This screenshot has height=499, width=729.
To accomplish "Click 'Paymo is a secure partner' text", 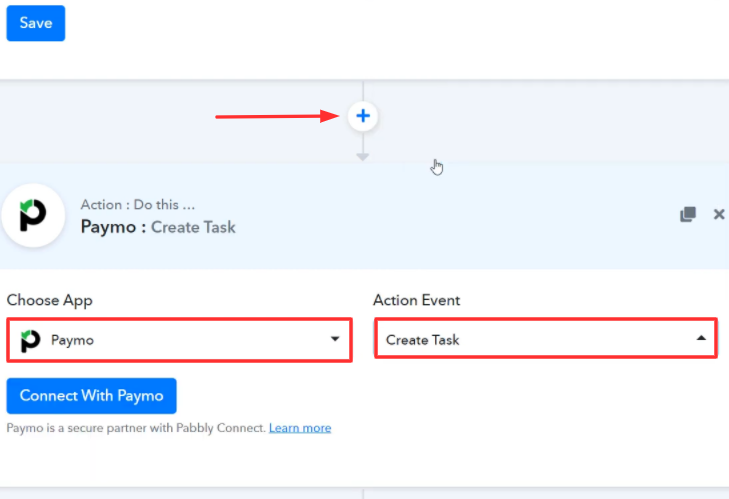I will 136,428.
